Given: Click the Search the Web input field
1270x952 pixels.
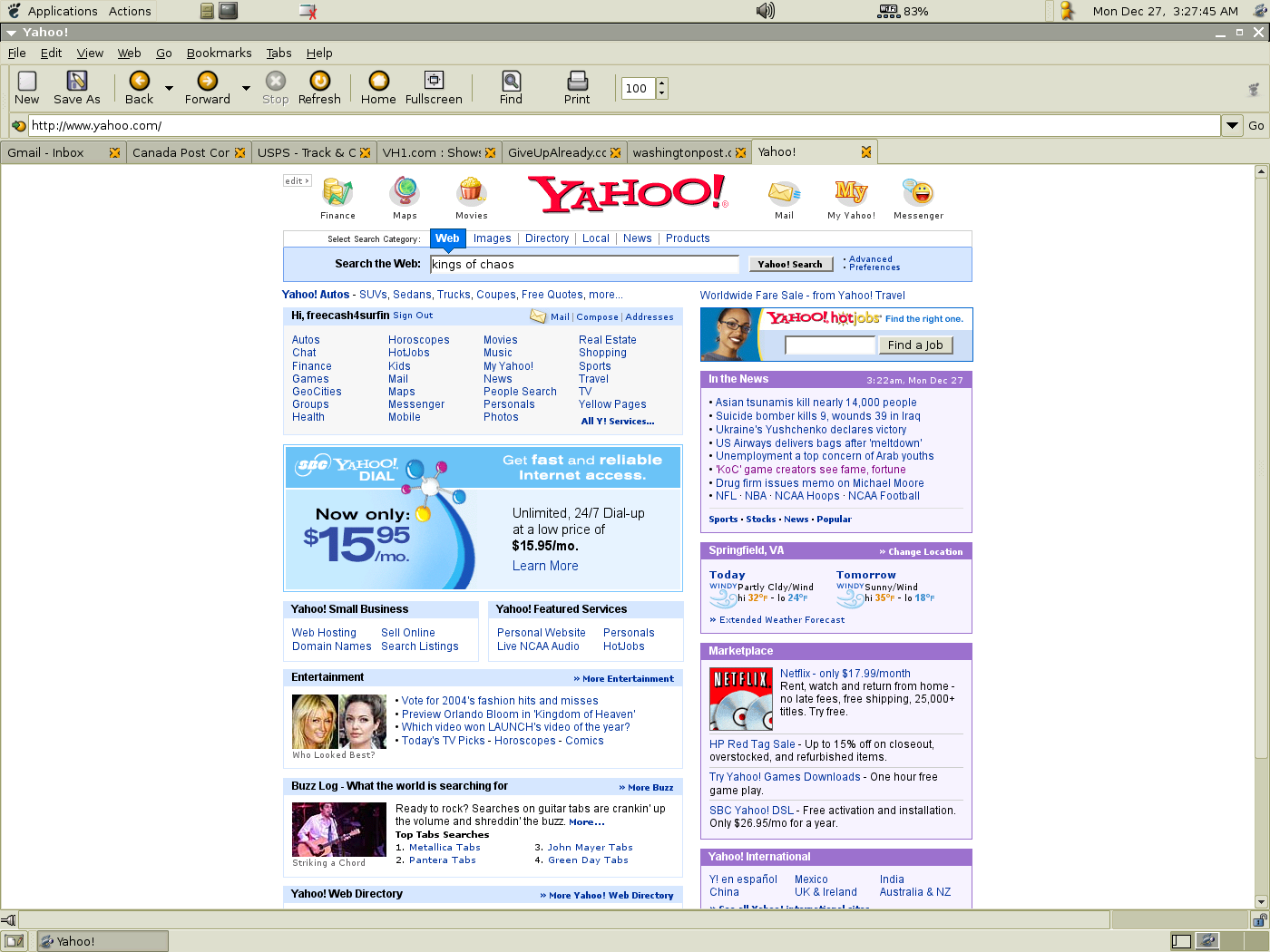Looking at the screenshot, I should [584, 264].
